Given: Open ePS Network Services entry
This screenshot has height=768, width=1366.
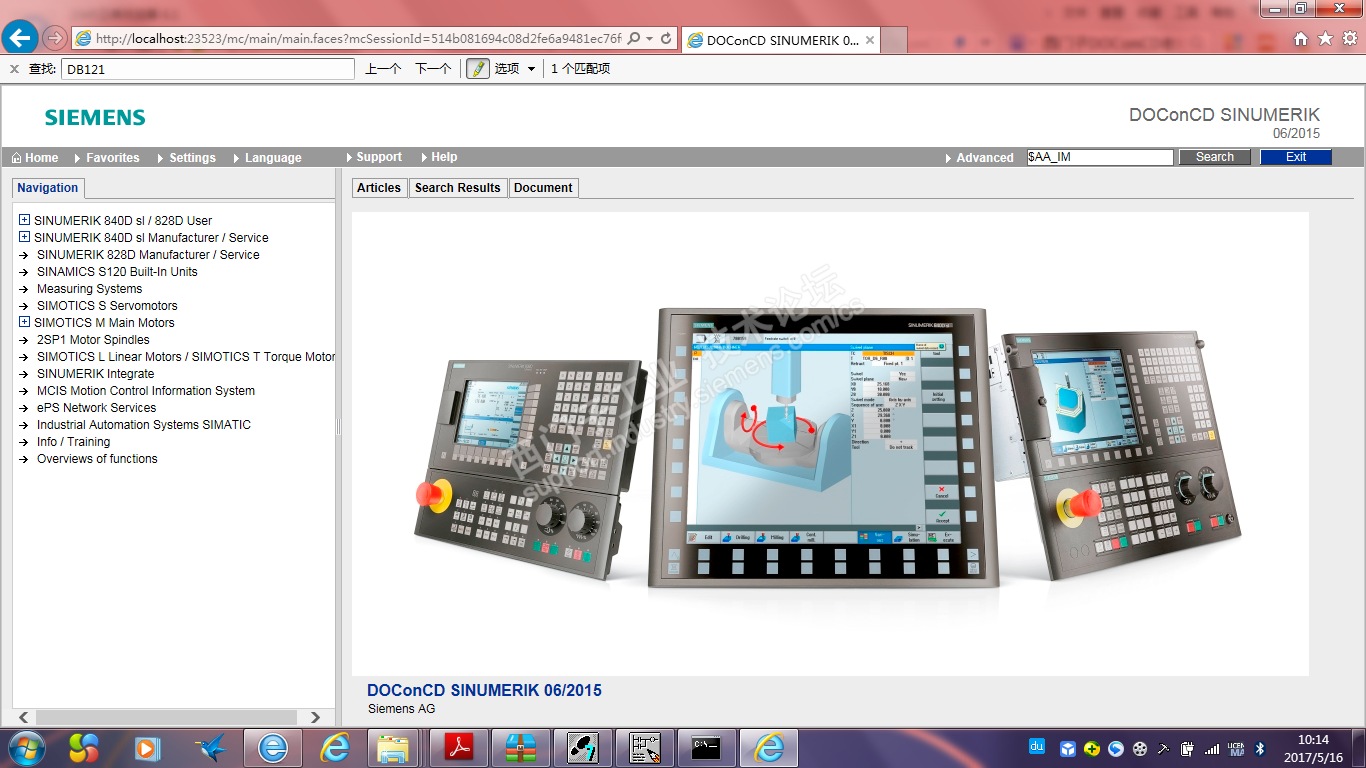Looking at the screenshot, I should click(96, 408).
